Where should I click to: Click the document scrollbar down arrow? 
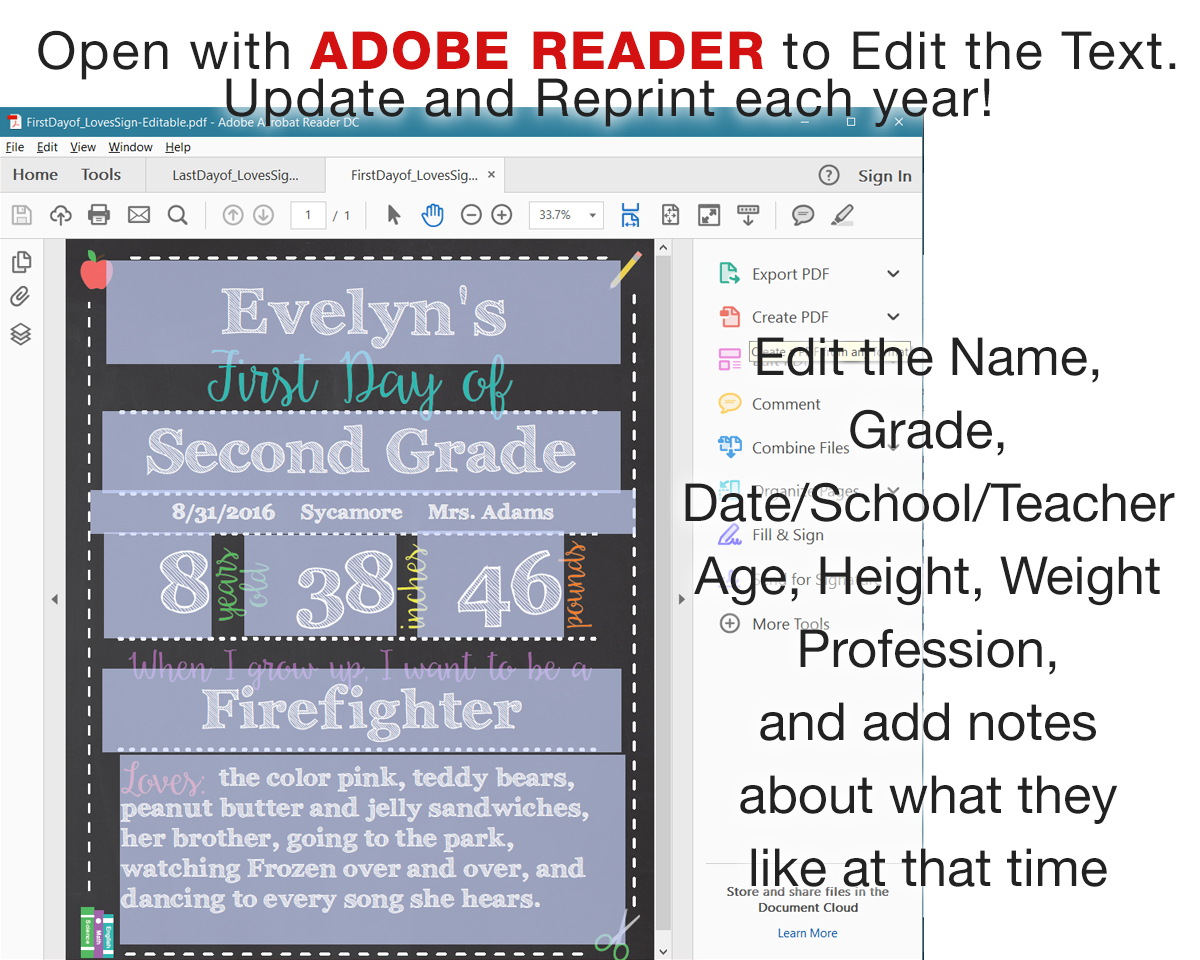[663, 951]
